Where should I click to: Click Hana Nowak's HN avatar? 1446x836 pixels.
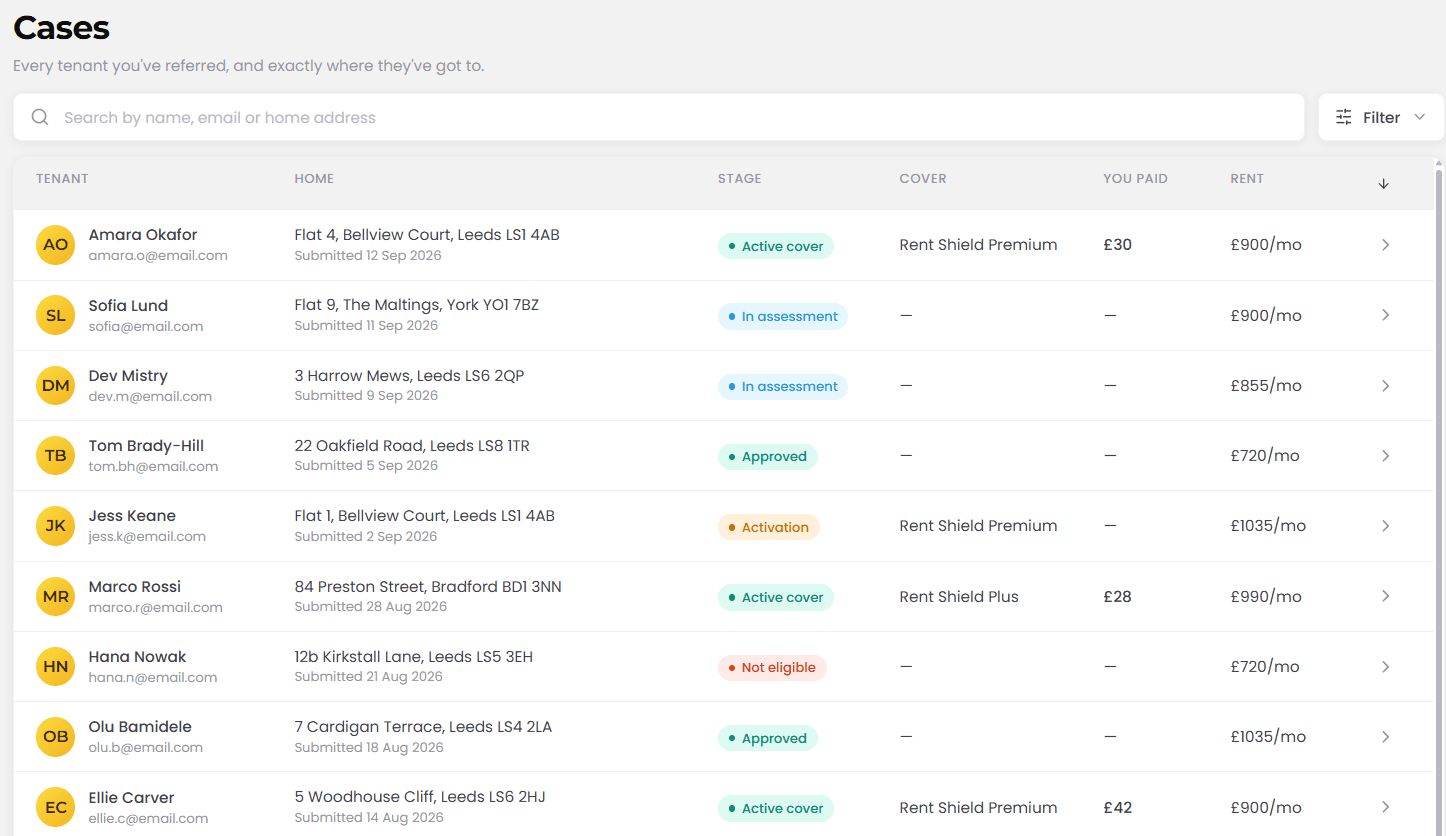tap(56, 667)
